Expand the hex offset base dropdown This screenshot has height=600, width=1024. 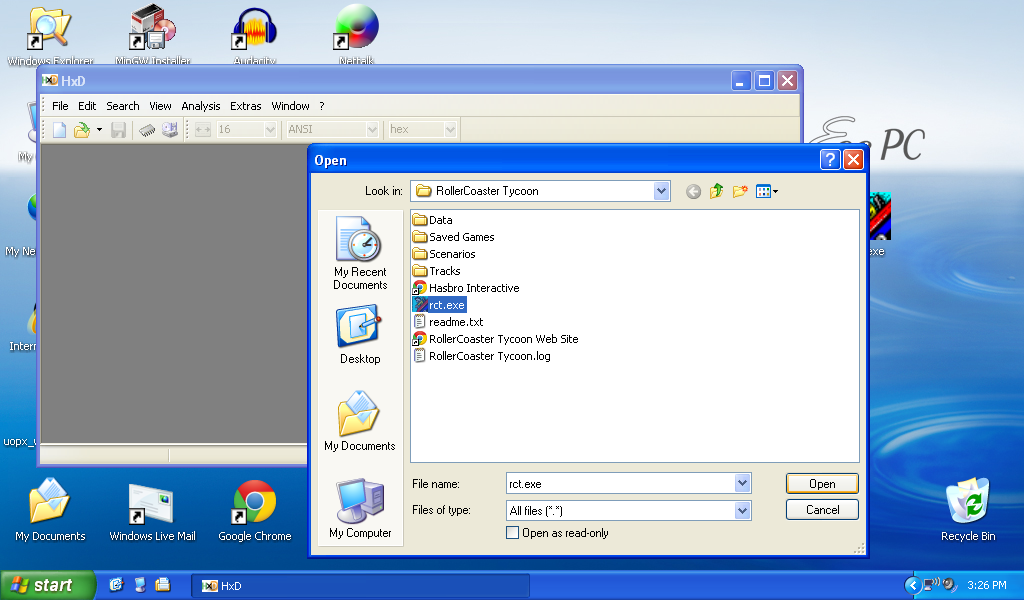[450, 130]
